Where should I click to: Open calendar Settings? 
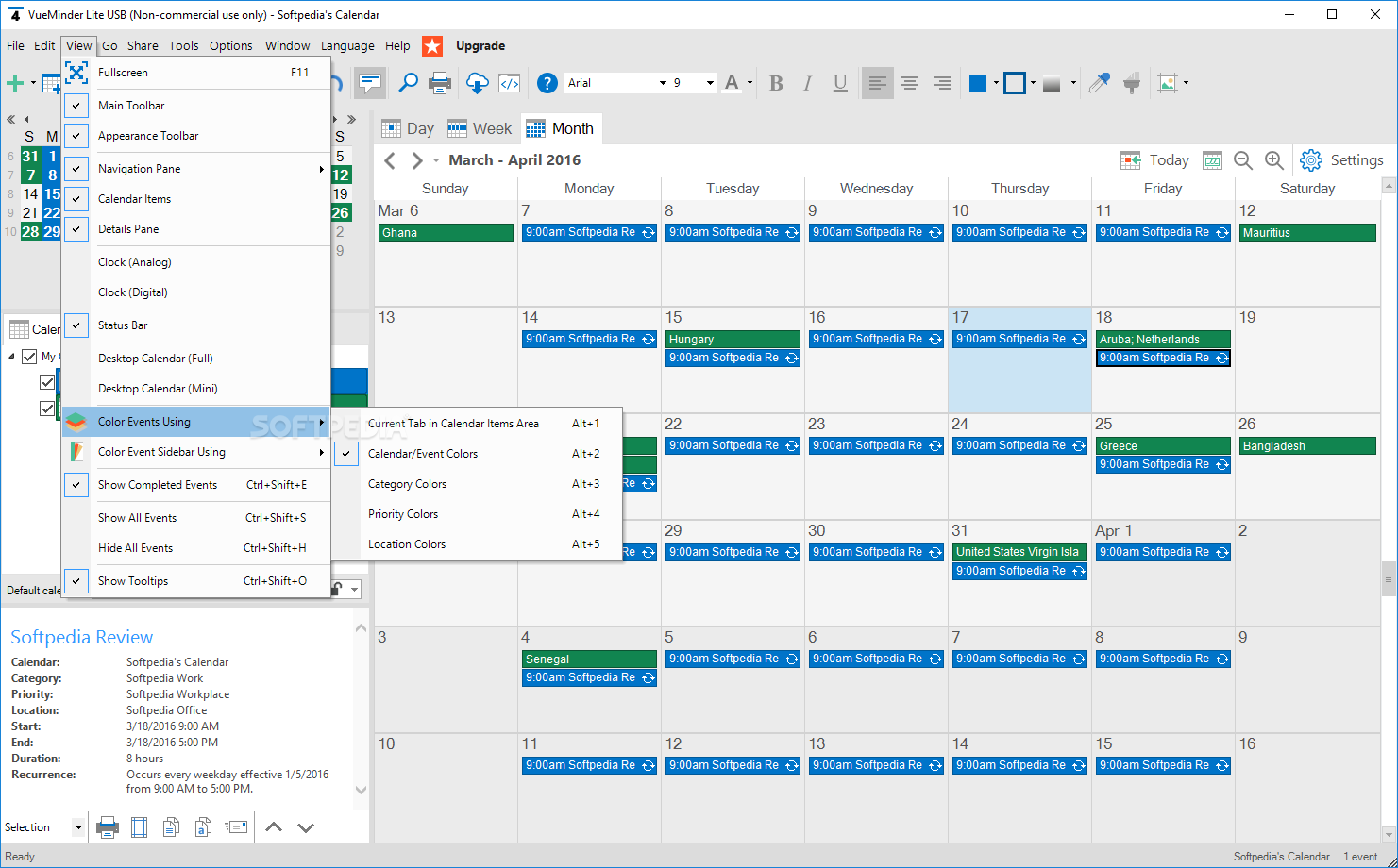[1341, 160]
